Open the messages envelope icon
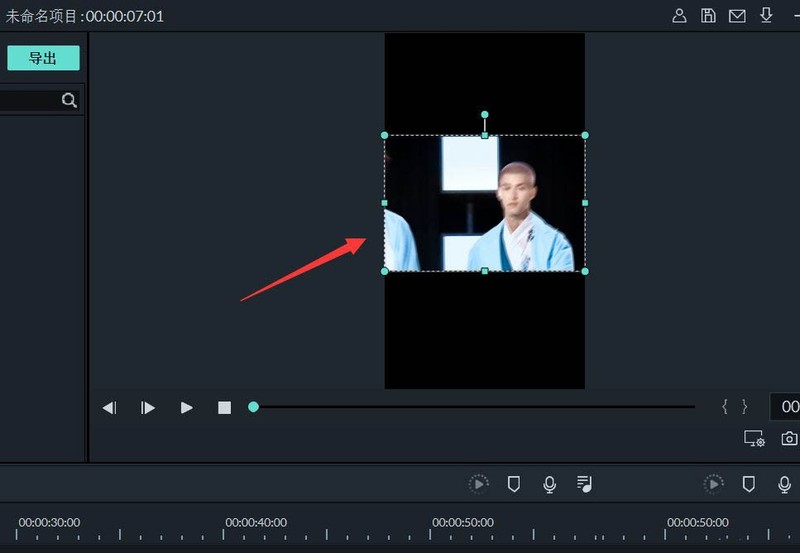The height and width of the screenshot is (553, 800). (x=737, y=15)
